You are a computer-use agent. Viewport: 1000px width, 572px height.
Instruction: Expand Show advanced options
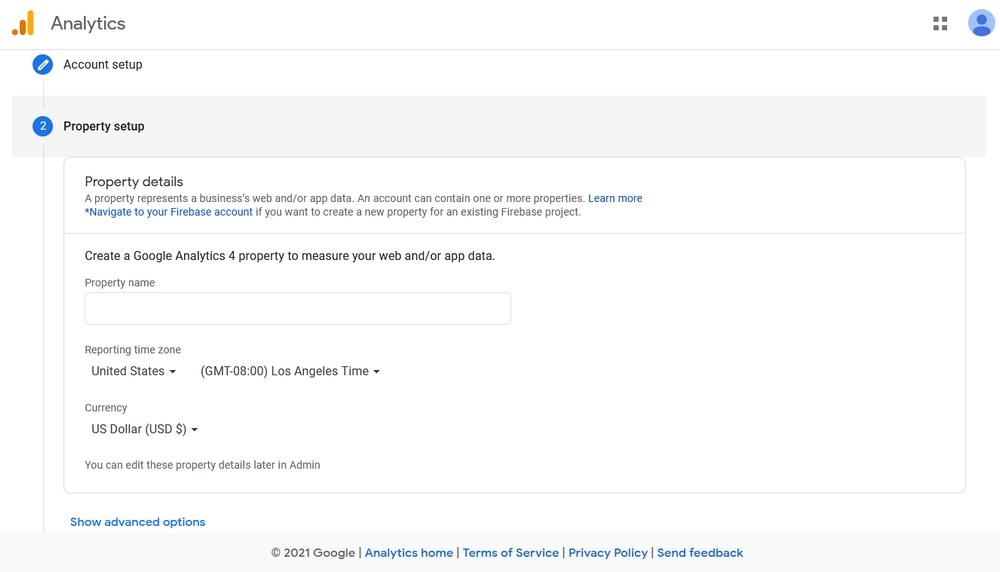click(x=138, y=522)
